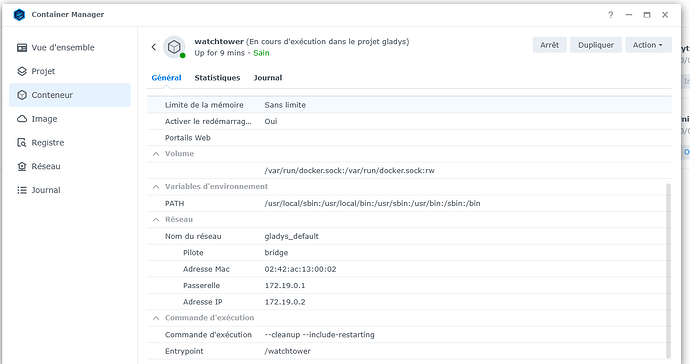
Task: Click the Image cloud icon
Action: pos(22,119)
